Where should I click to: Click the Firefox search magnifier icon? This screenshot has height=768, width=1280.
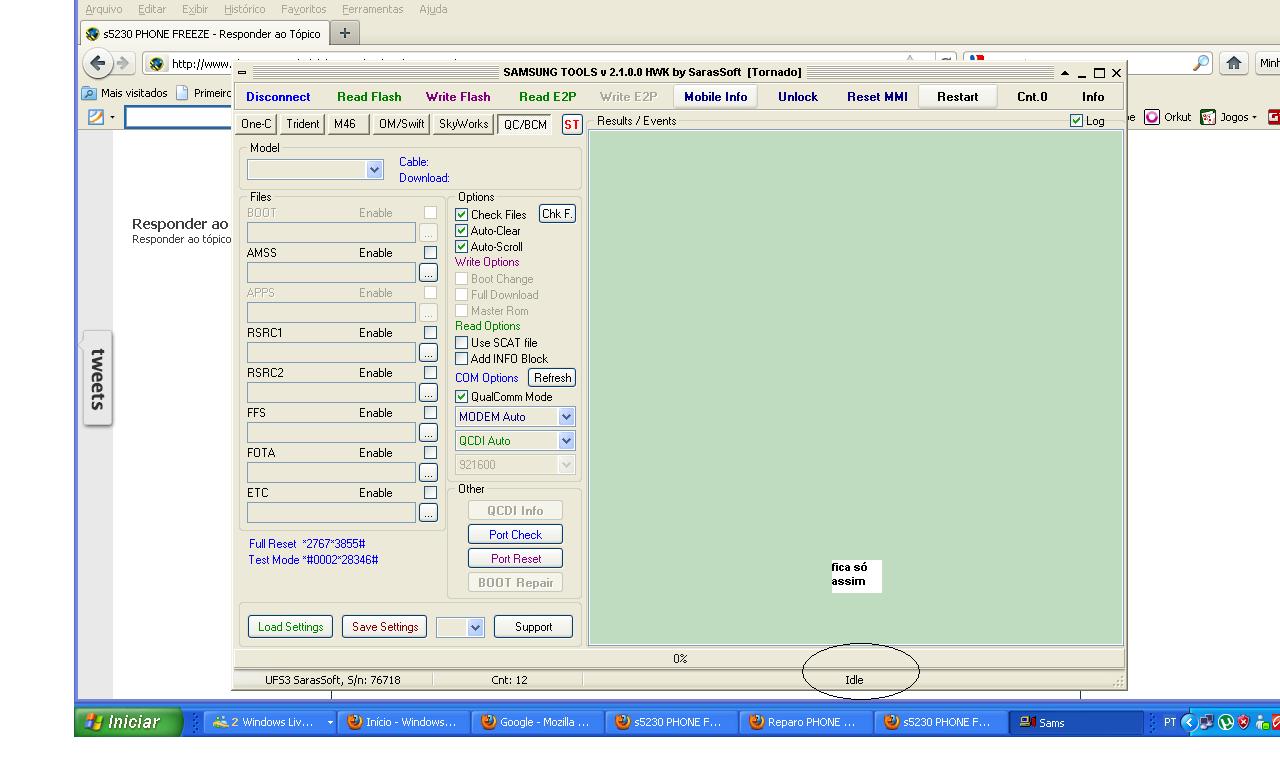point(1201,63)
